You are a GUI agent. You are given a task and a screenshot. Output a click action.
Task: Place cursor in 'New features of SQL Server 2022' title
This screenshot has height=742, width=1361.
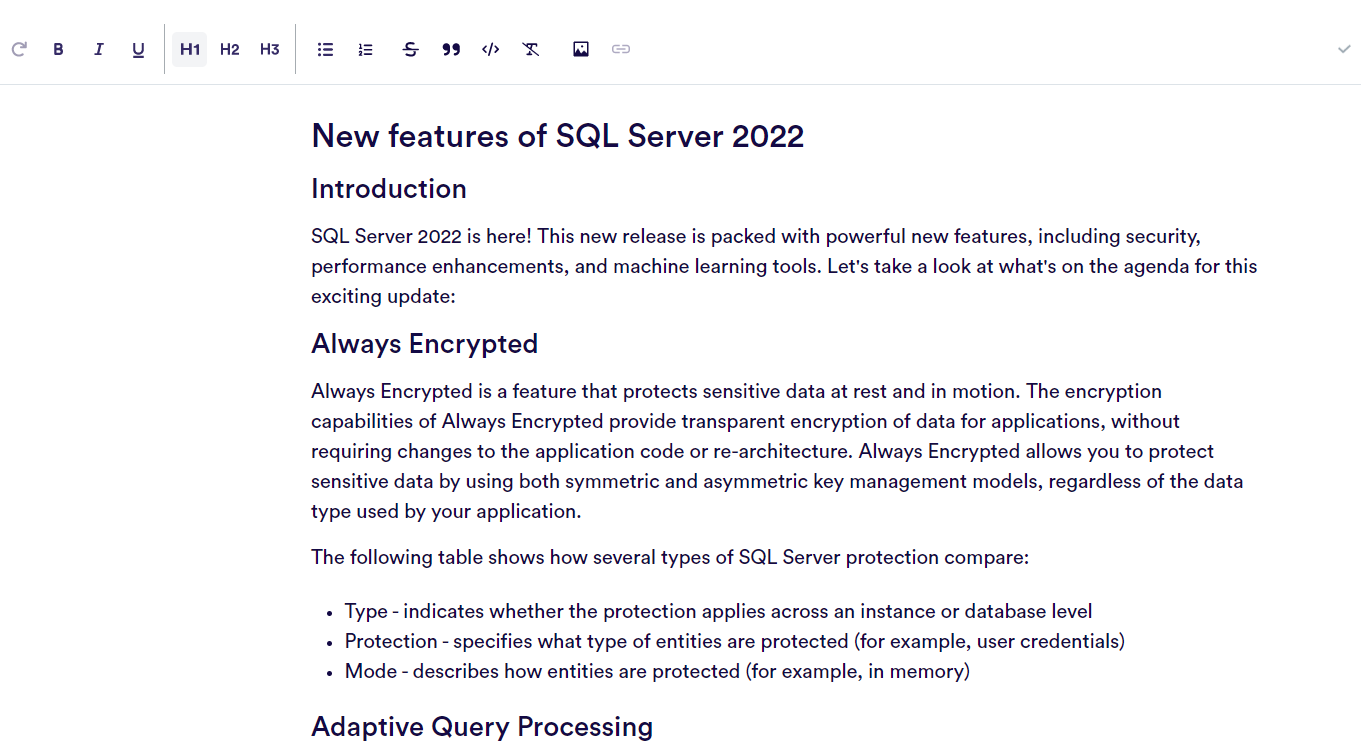click(x=557, y=136)
